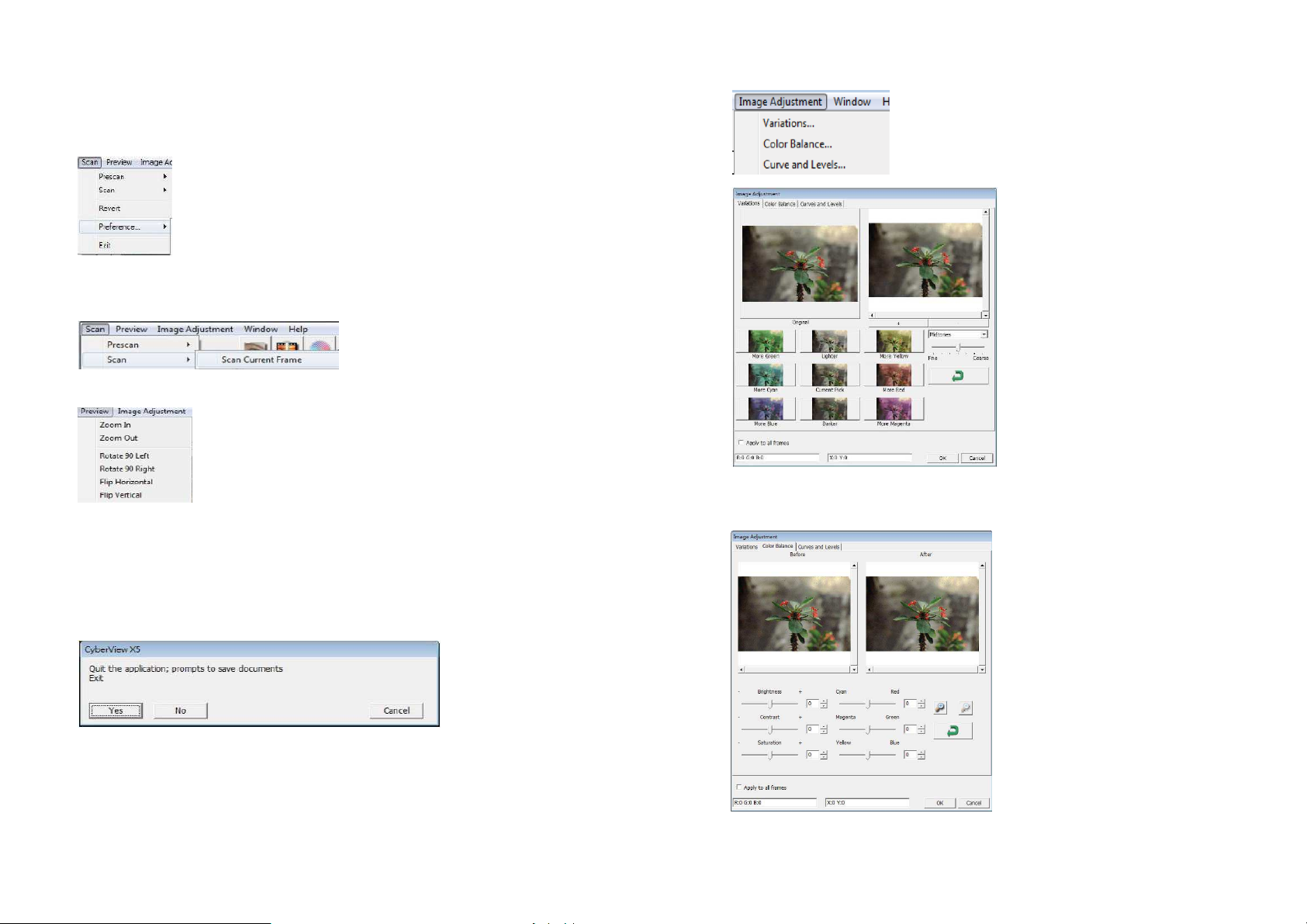Click green reset arrow in Color Balance dialog
Image resolution: width=1307 pixels, height=924 pixels.
[x=953, y=731]
